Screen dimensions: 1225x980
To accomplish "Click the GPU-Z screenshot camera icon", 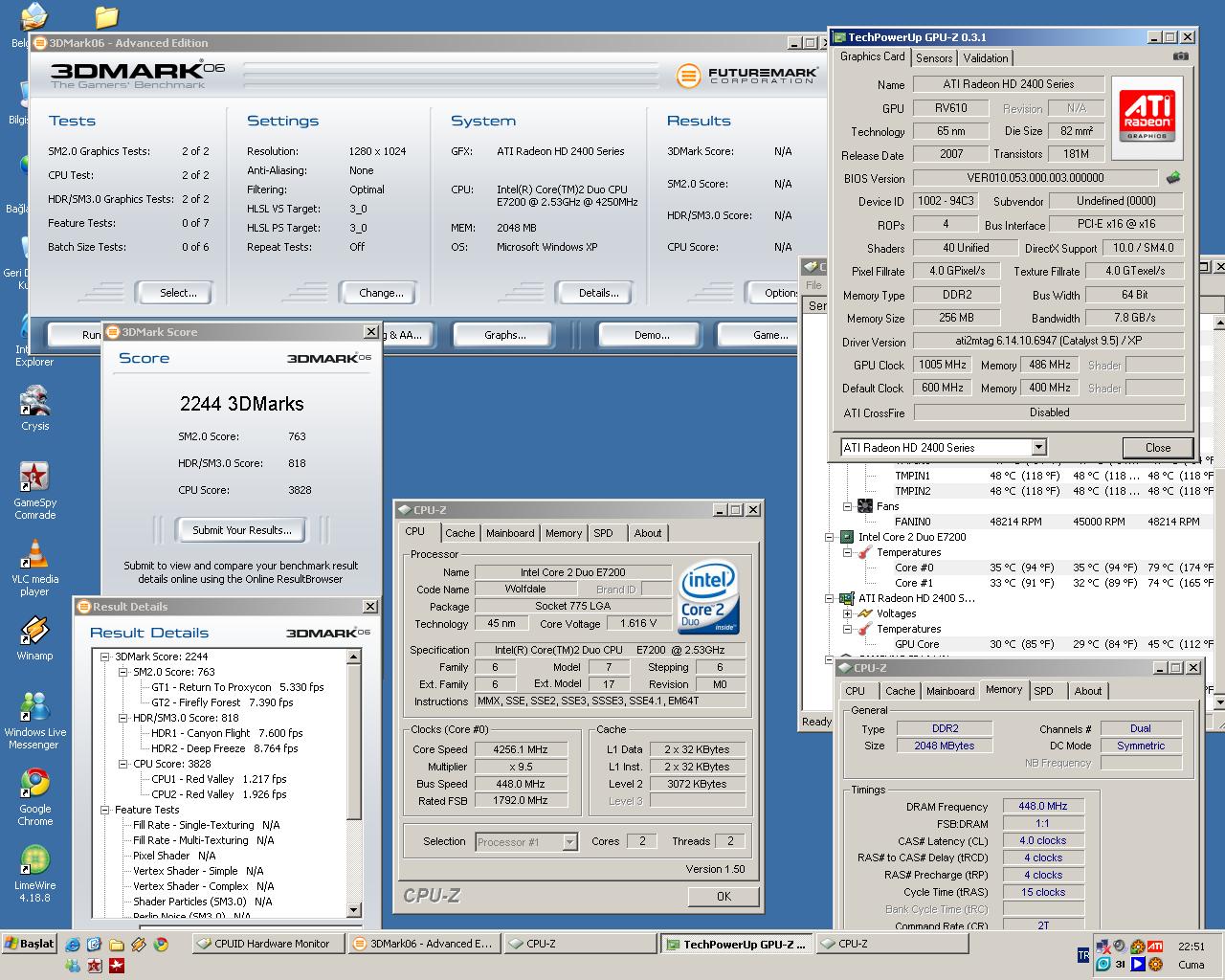I will (1181, 56).
